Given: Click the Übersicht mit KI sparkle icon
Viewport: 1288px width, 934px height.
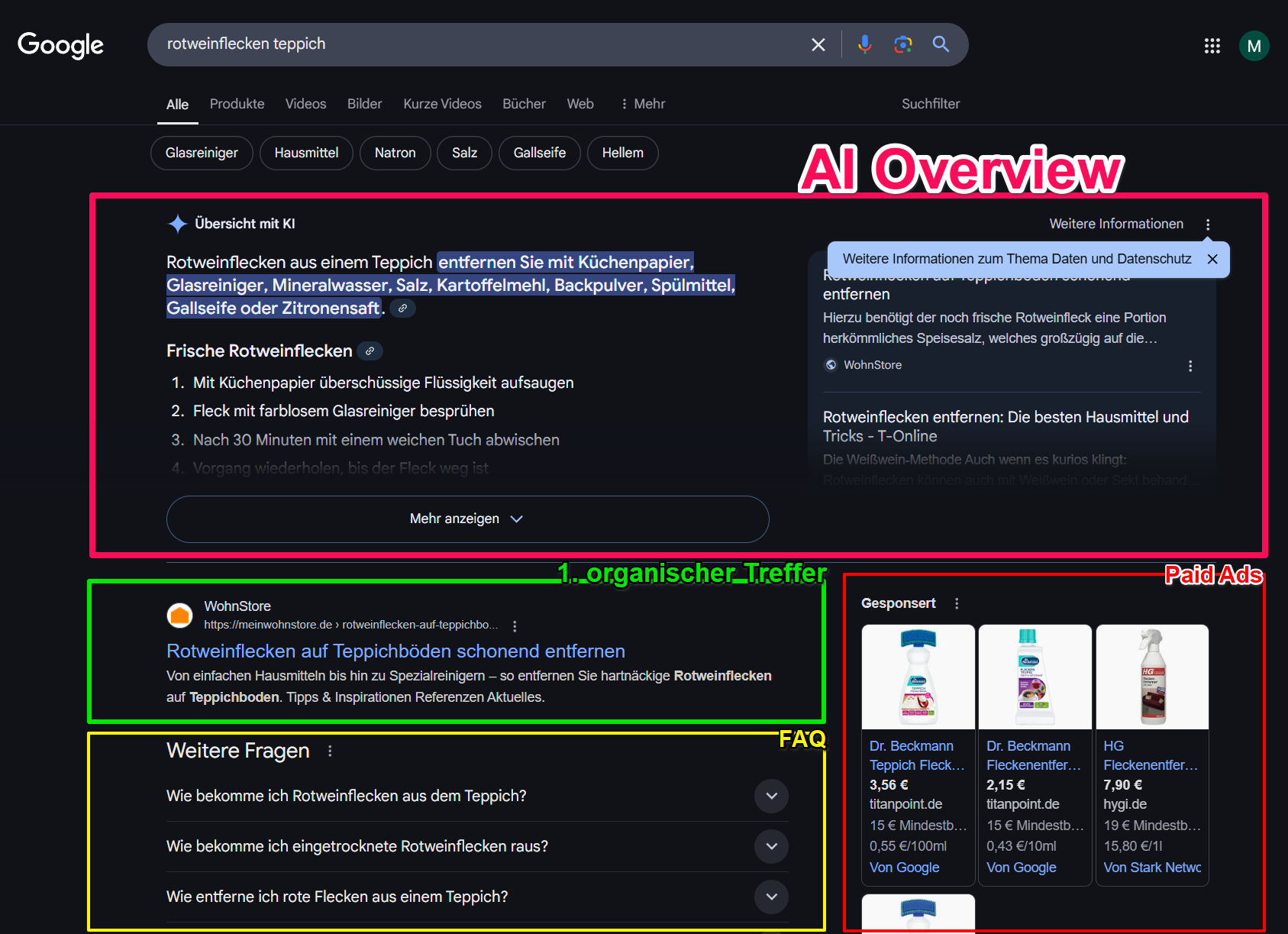Looking at the screenshot, I should (x=177, y=224).
